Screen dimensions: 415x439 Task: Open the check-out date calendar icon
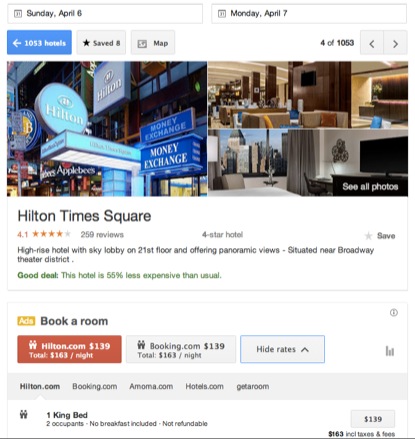[222, 14]
